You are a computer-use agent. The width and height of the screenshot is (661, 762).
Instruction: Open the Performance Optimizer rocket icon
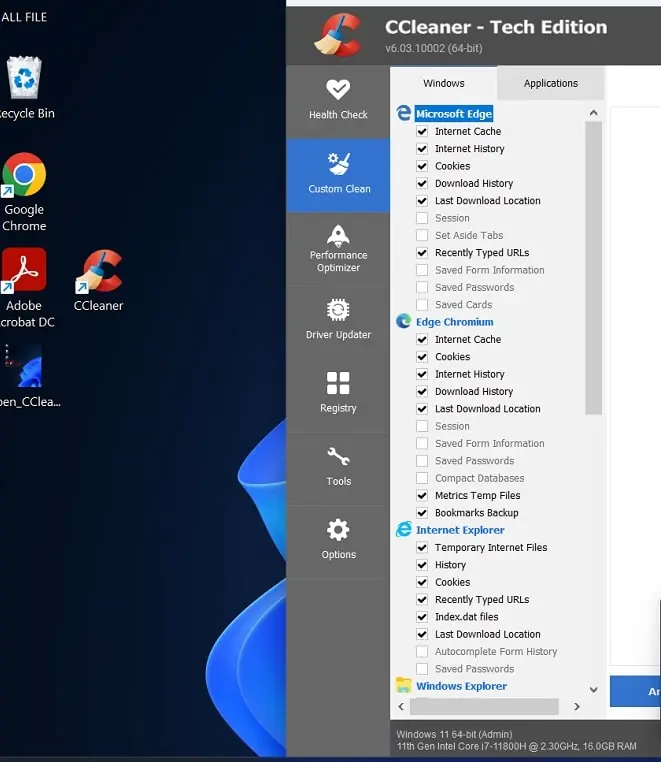pos(338,236)
